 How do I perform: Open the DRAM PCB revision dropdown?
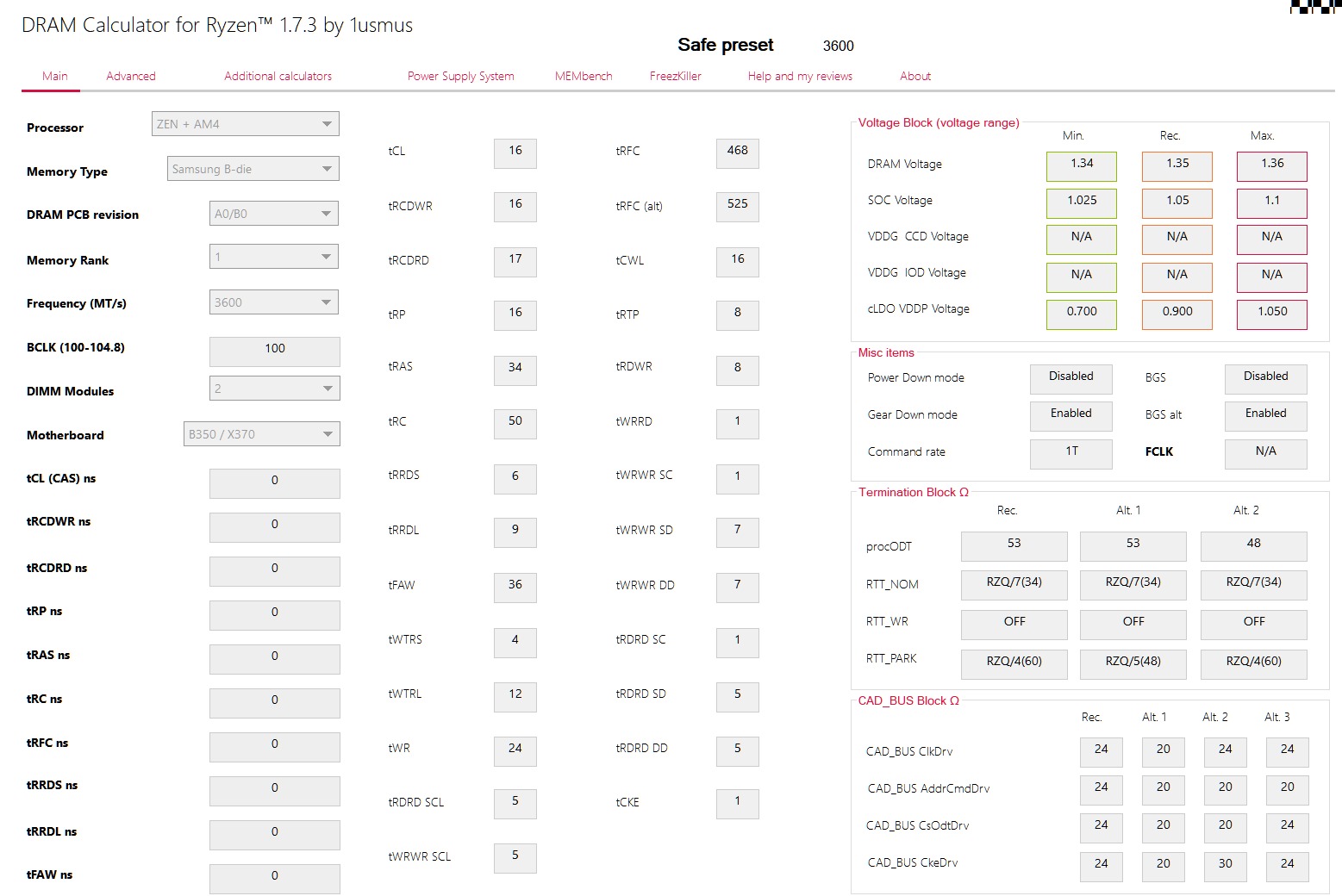coord(274,214)
